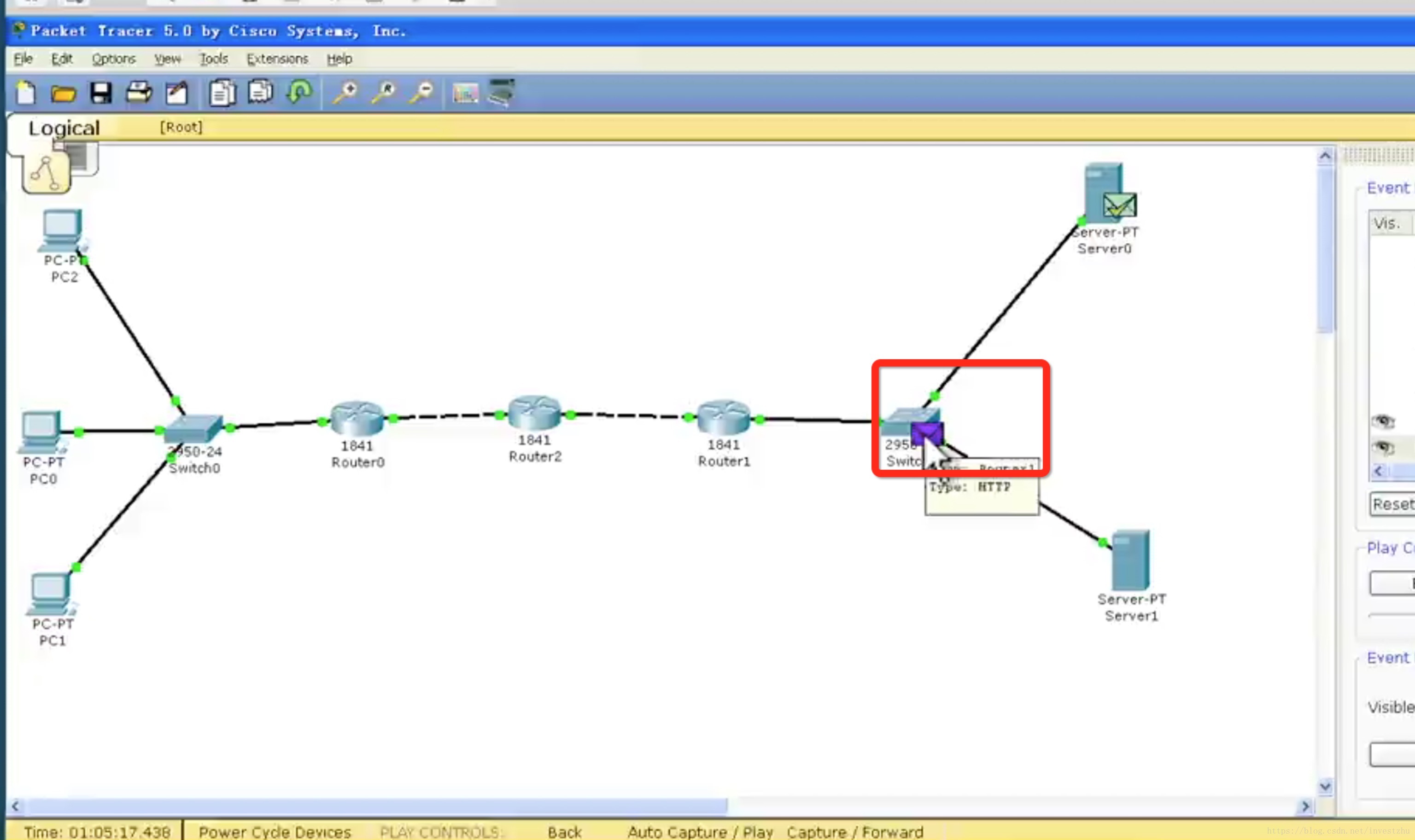The image size is (1415, 840).
Task: Open the Edit menu
Action: click(62, 59)
